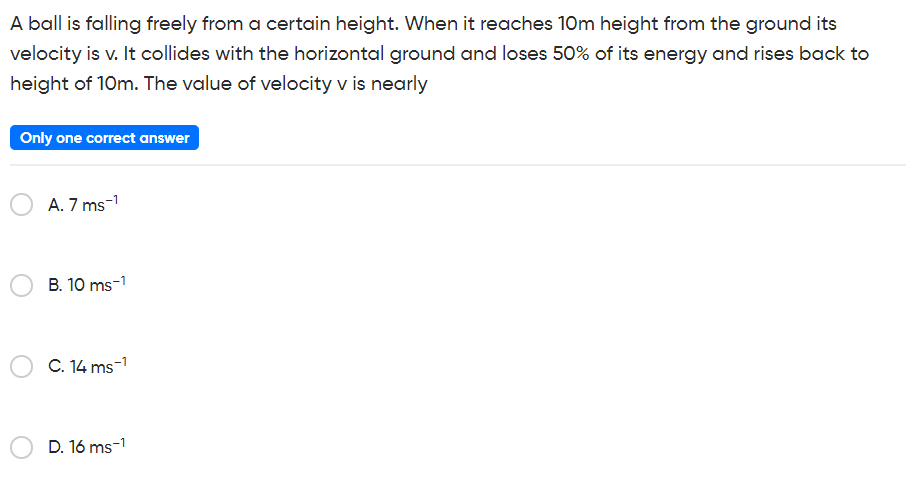The image size is (924, 481).
Task: Select the radio button for option B
Action: tap(22, 285)
